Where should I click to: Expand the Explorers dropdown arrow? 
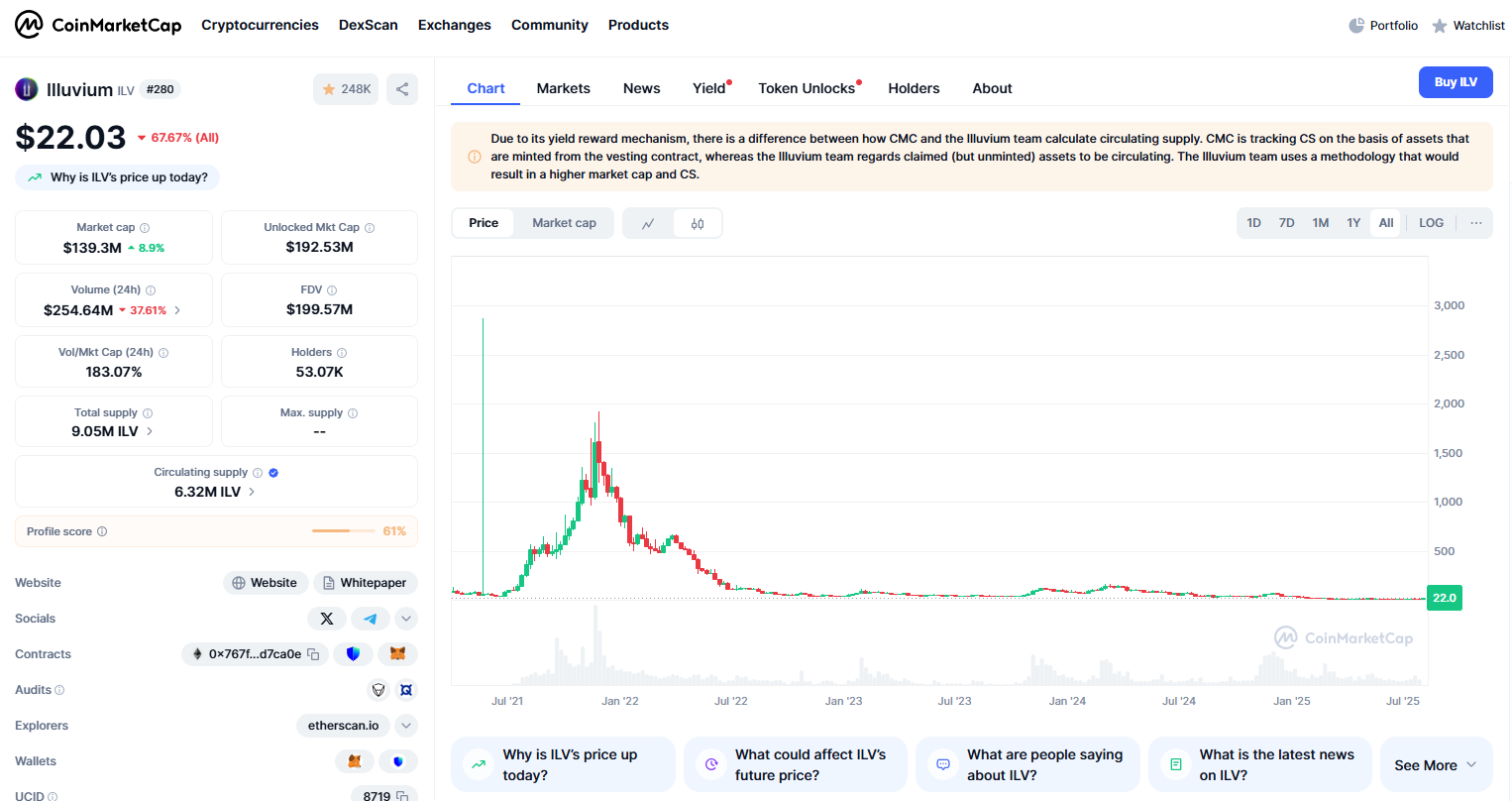[x=406, y=726]
